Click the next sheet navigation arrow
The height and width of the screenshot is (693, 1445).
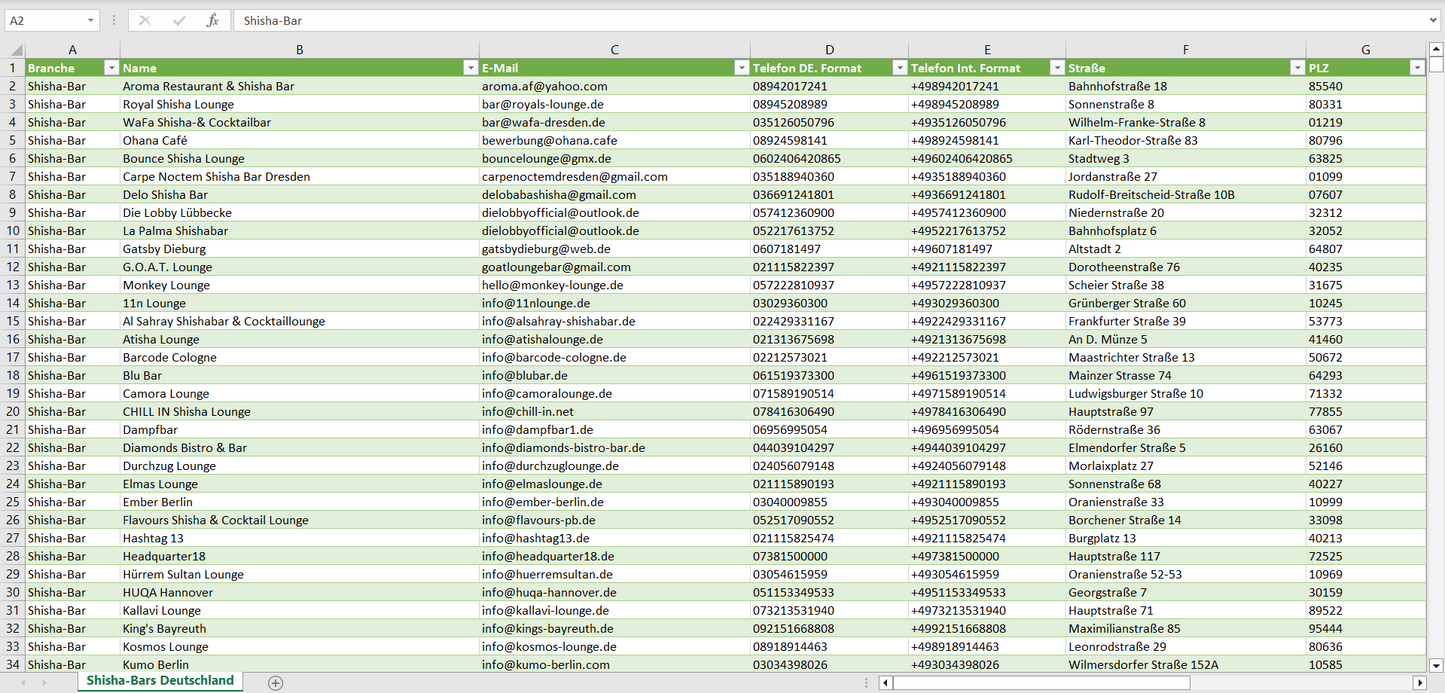[43, 683]
